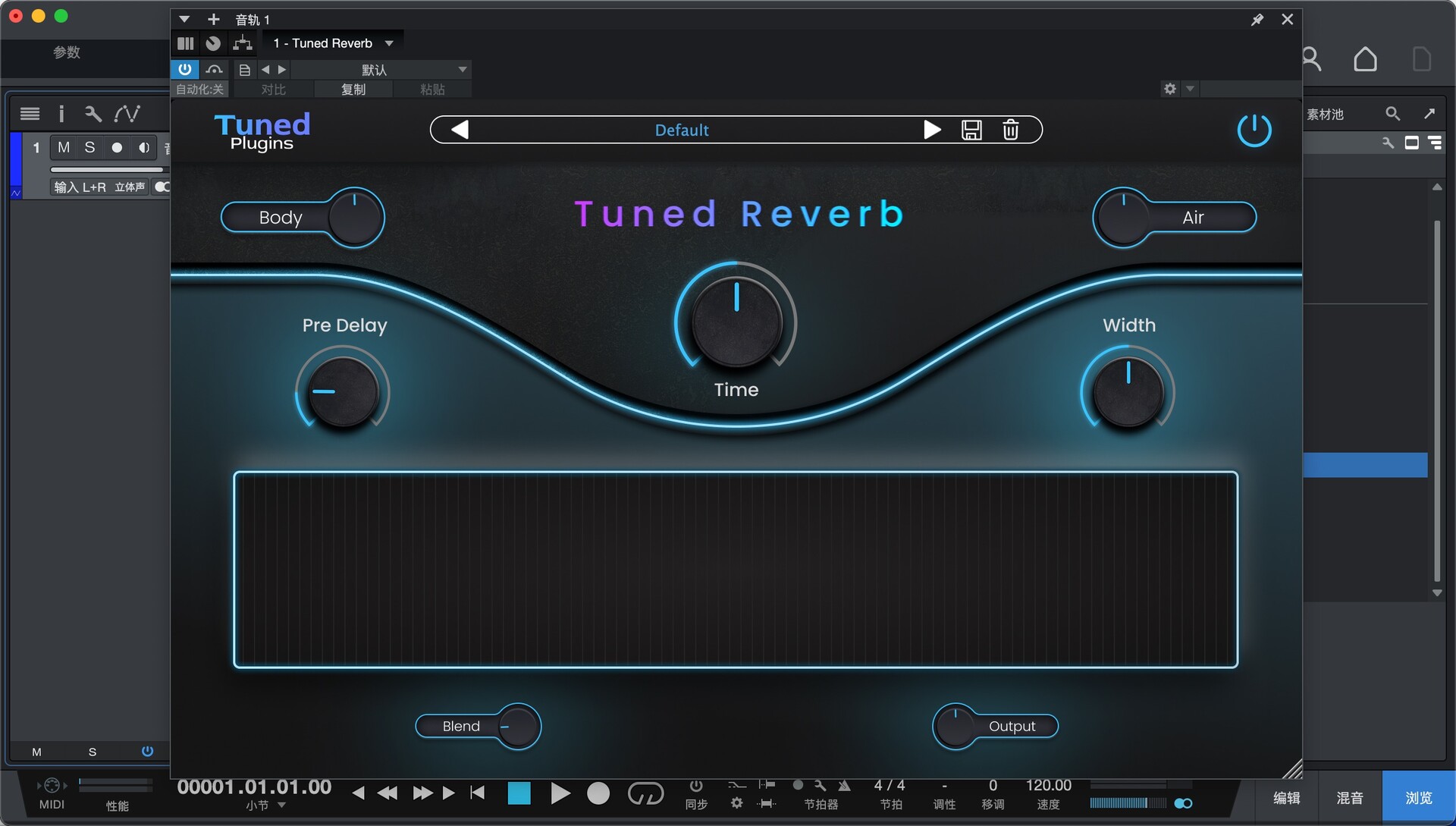Viewport: 1456px width, 826px height.
Task: Click return to zero transport button
Action: click(x=477, y=793)
